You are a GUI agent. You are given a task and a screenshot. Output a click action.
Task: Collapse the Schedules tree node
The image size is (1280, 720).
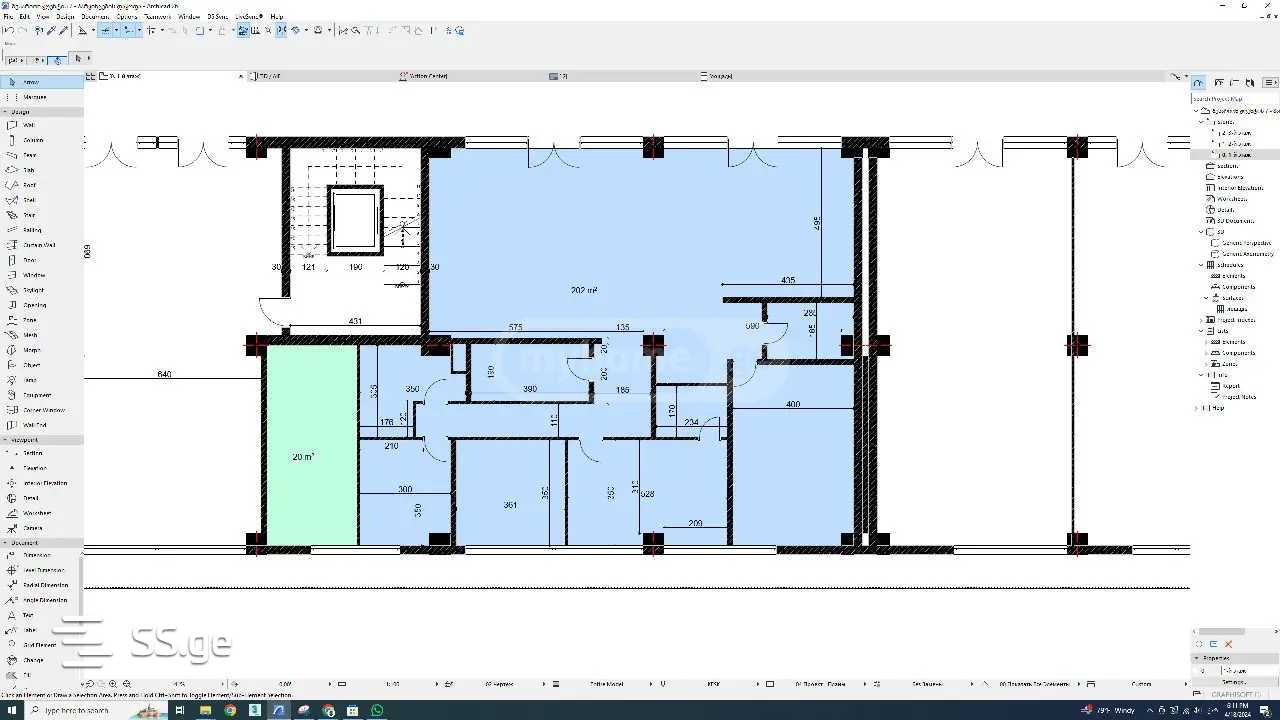coord(1202,265)
